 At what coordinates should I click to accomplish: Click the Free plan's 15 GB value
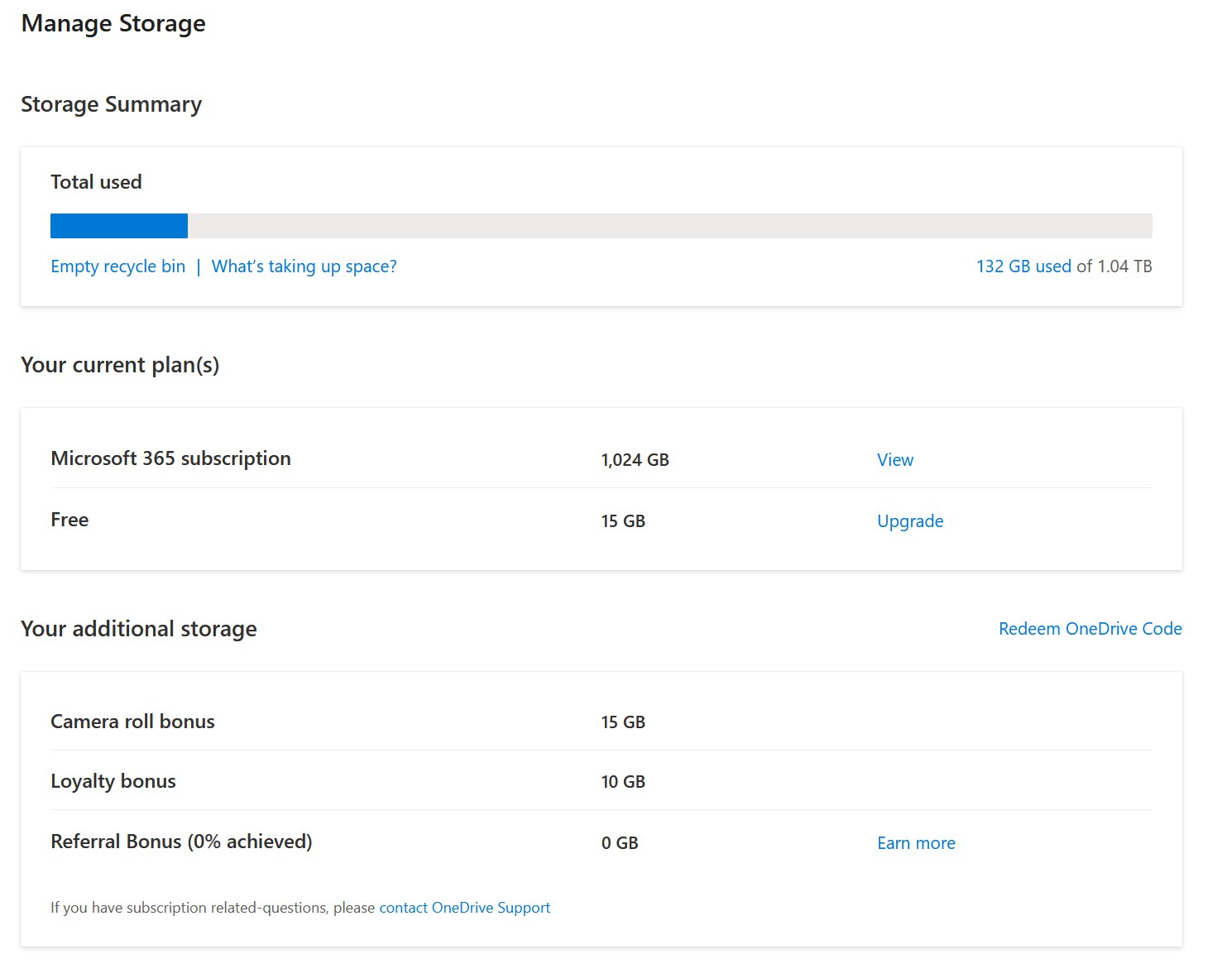click(x=623, y=521)
